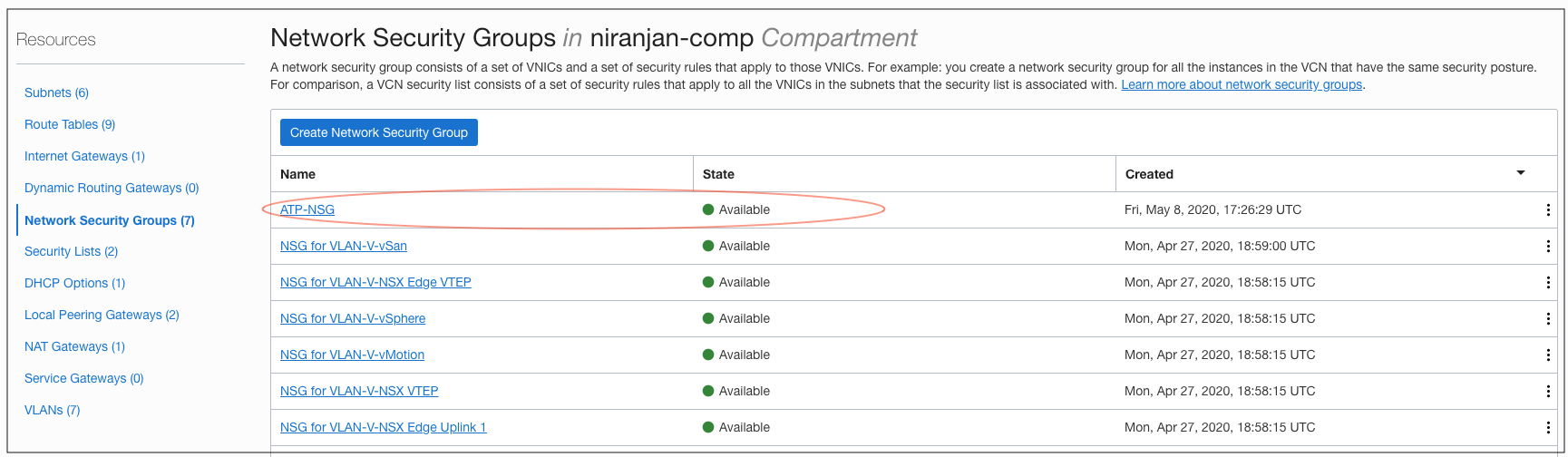The height and width of the screenshot is (457, 1568).
Task: Go to VLANs (7) resource
Action: 52,410
